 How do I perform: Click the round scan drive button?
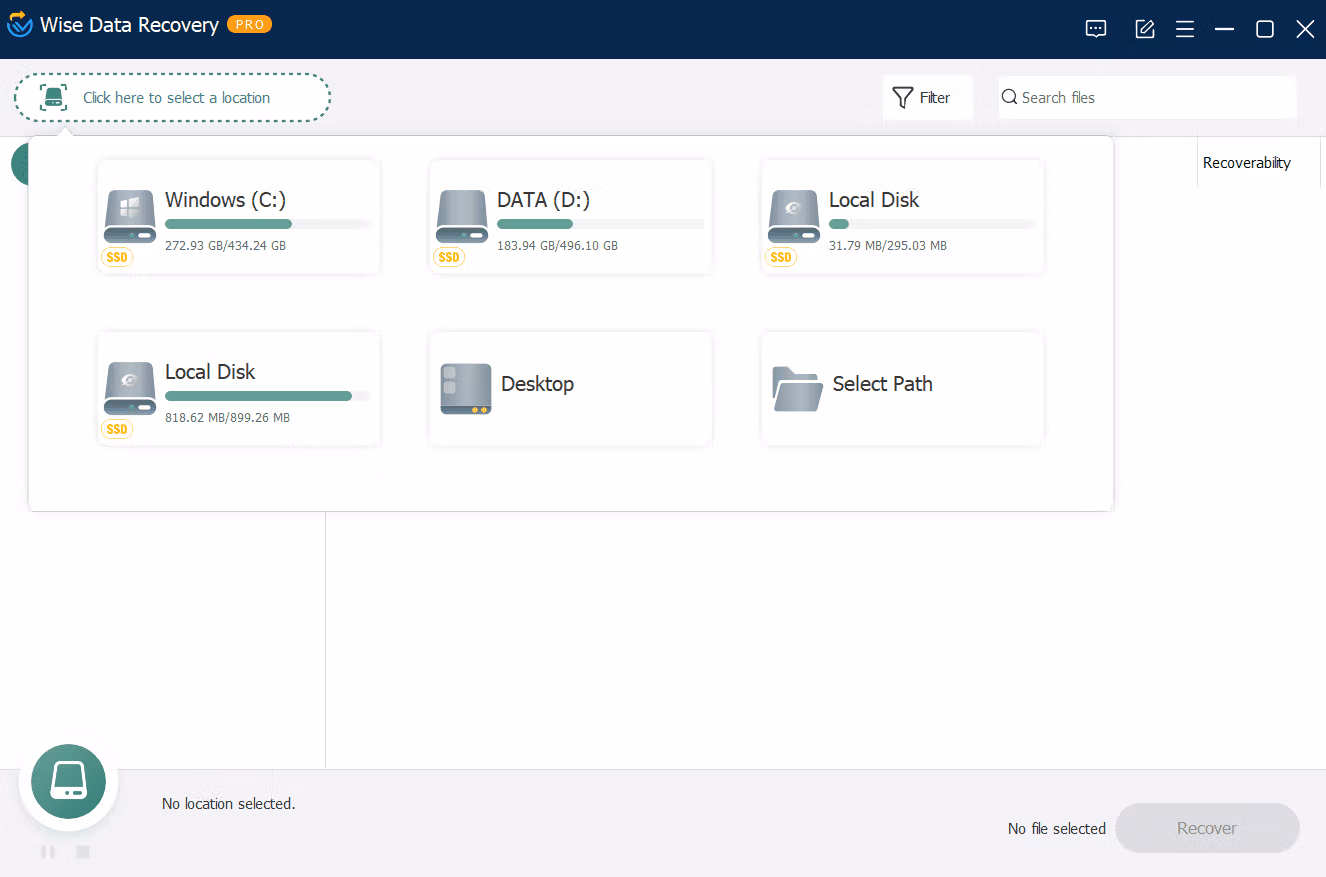pyautogui.click(x=68, y=782)
